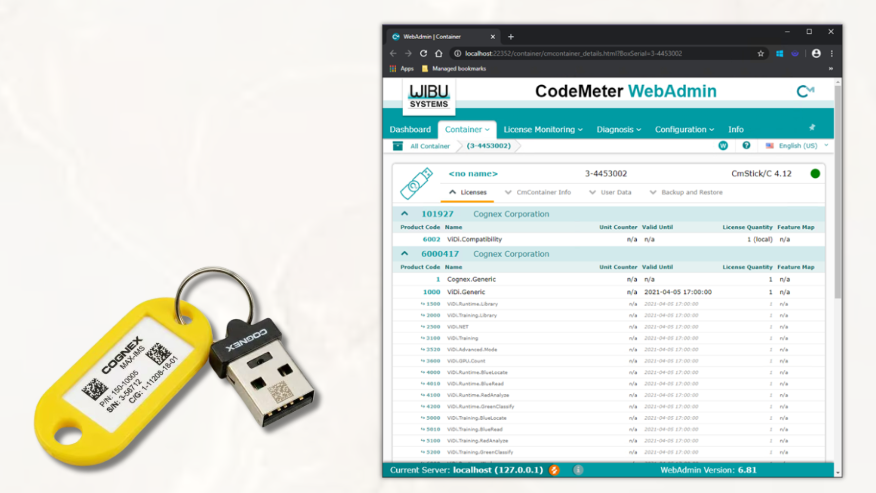Select the ViDi.Runtime.RedAnalyze row name

tap(478, 395)
